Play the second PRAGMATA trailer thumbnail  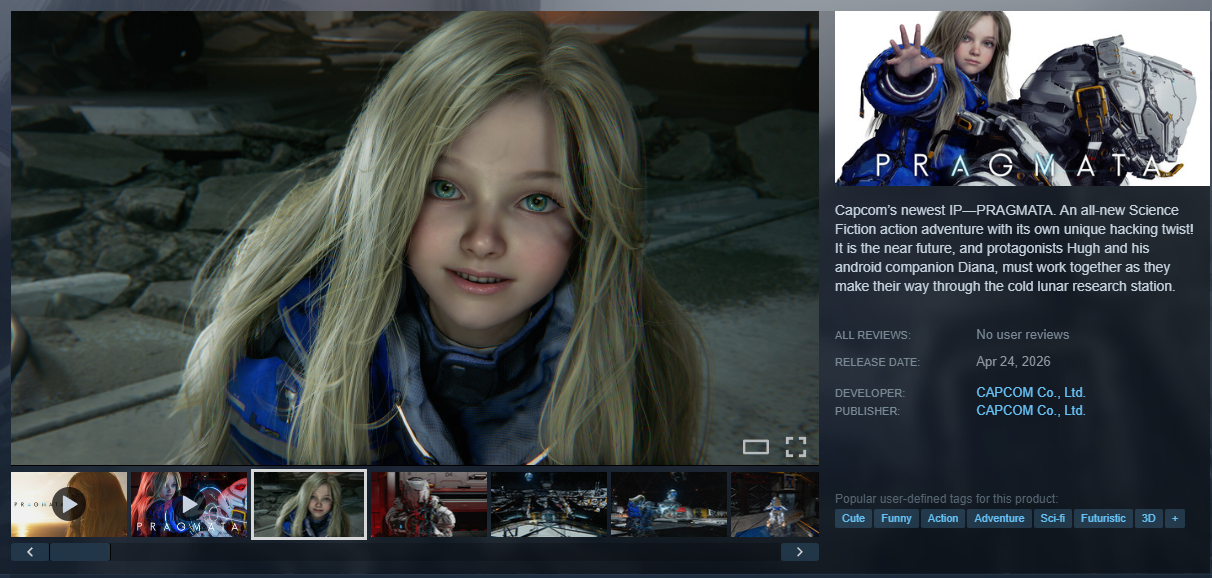point(189,504)
